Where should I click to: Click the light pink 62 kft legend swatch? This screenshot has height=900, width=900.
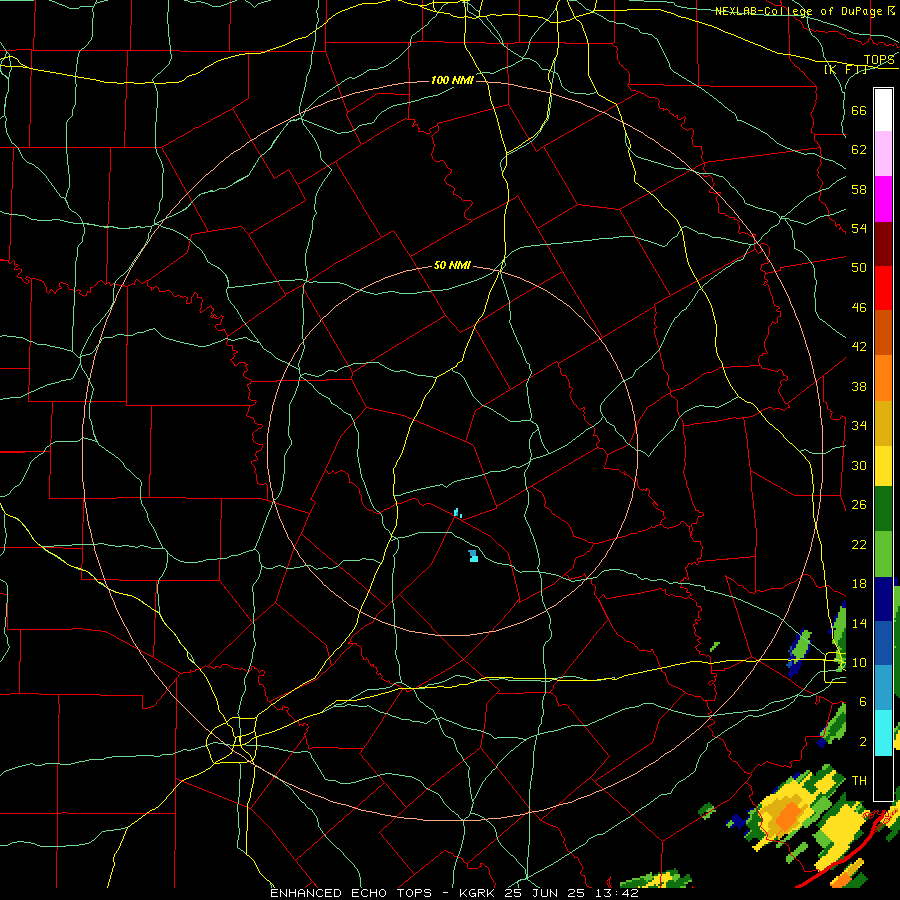pyautogui.click(x=883, y=153)
